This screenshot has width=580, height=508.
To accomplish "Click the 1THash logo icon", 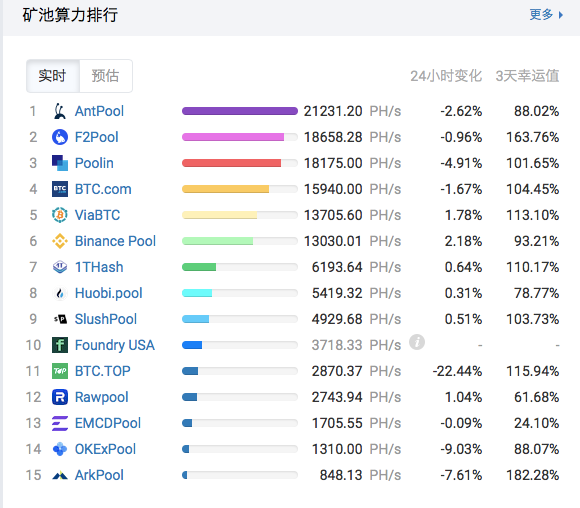I will [60, 267].
